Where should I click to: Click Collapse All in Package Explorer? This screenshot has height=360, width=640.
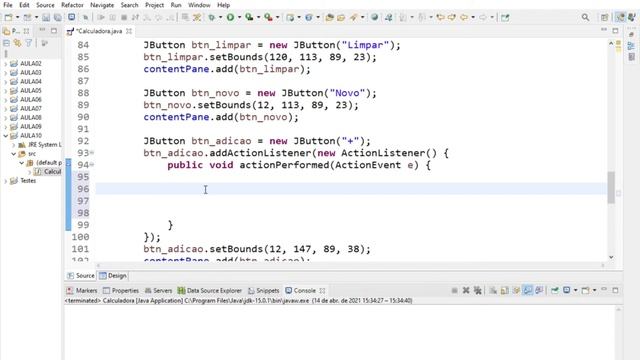6,43
